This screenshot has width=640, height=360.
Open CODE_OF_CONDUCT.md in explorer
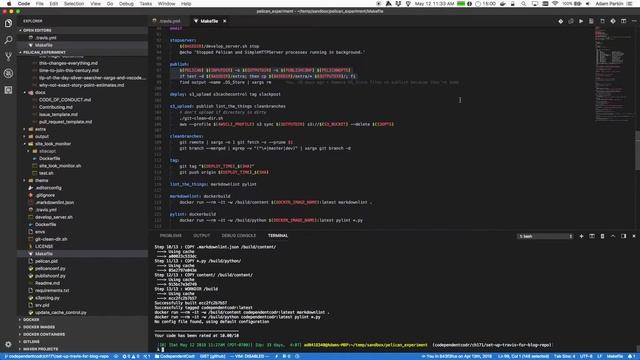coord(65,100)
